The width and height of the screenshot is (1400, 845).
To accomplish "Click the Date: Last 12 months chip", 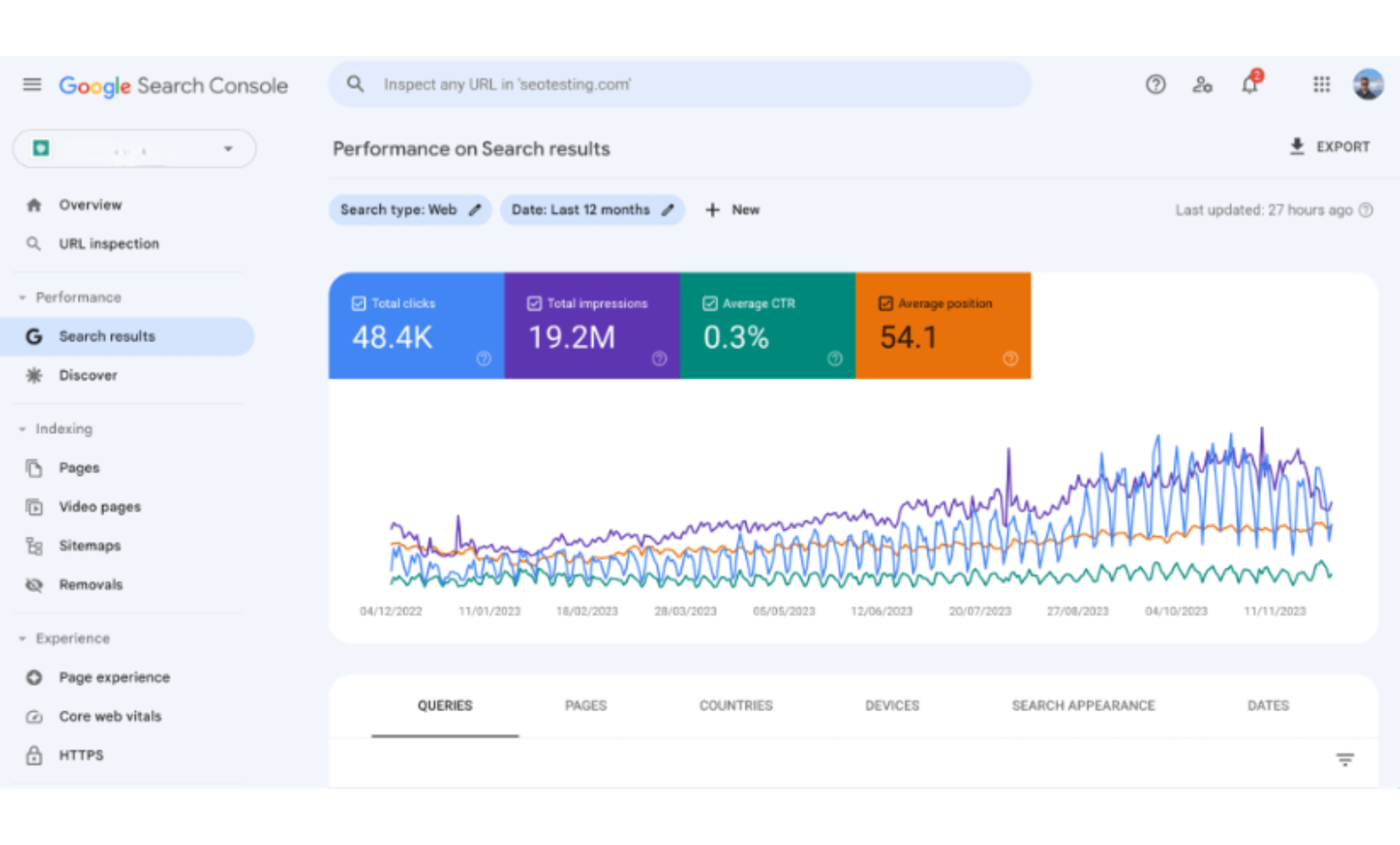I will [x=592, y=210].
